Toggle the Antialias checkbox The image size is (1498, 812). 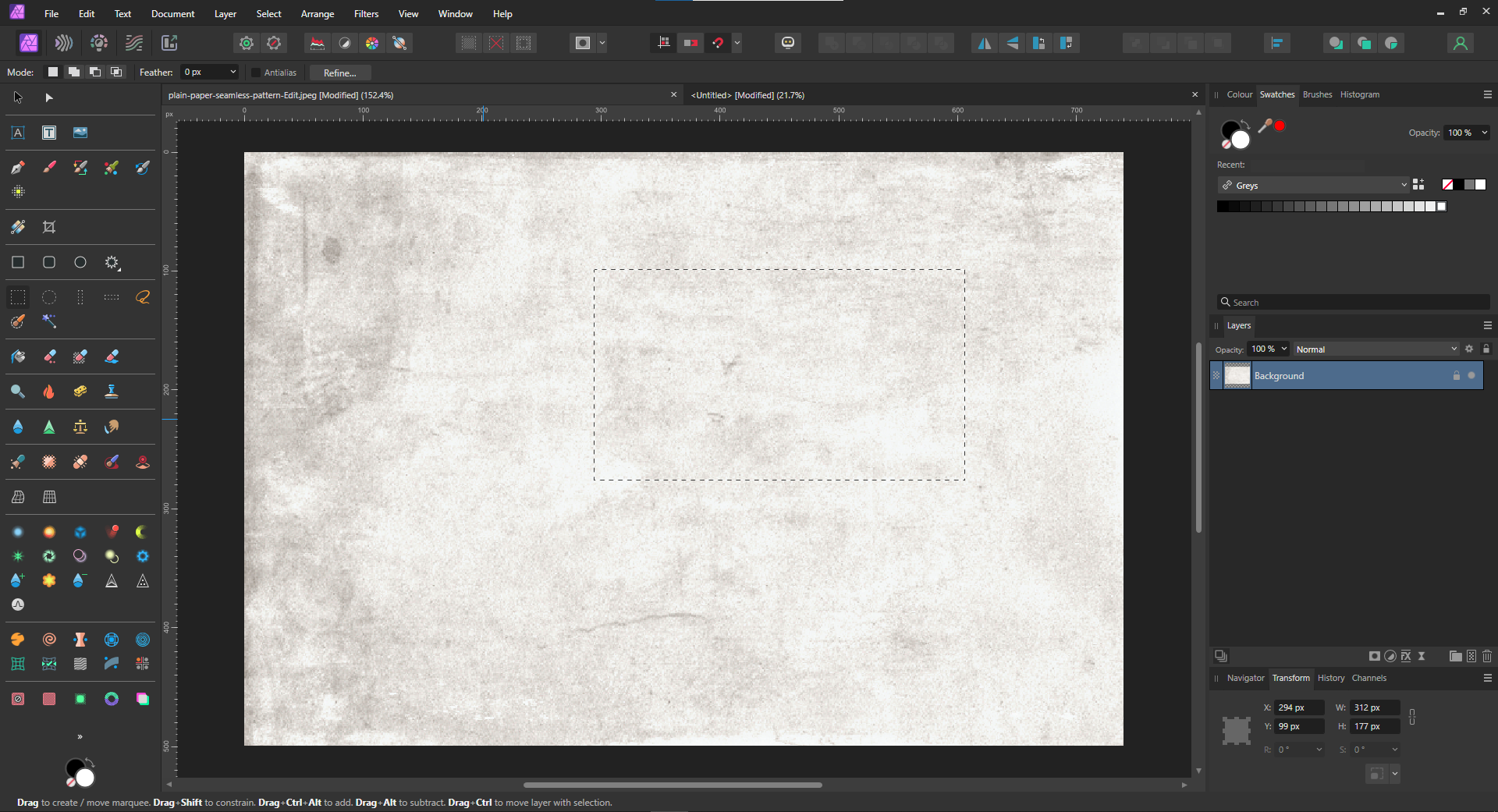click(x=255, y=73)
